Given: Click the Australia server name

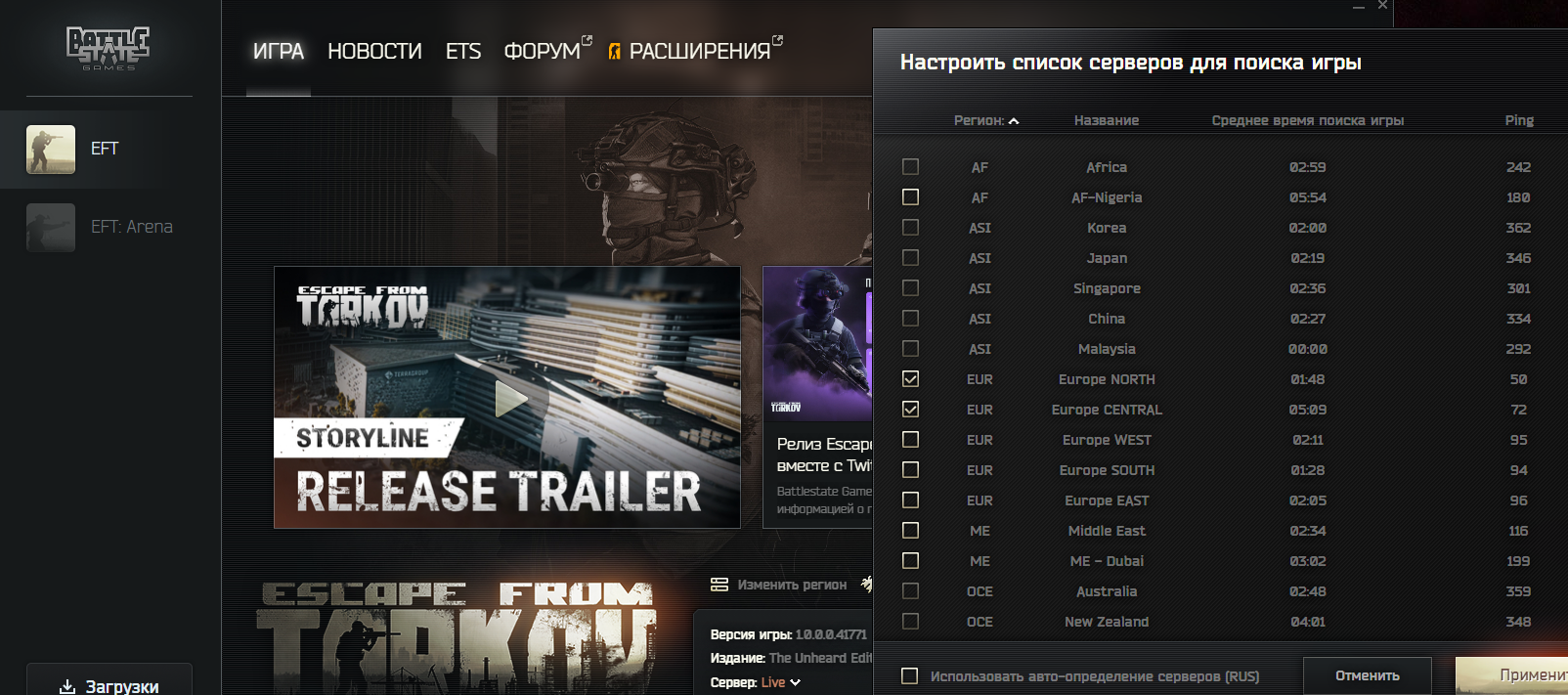Looking at the screenshot, I should [x=1107, y=591].
